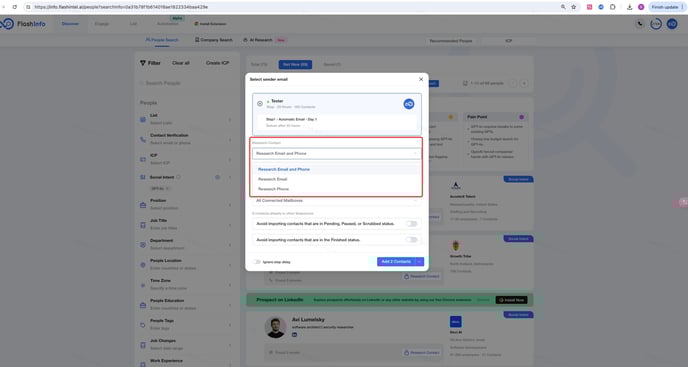Click the Social Intent info icon
The width and height of the screenshot is (688, 367).
click(x=178, y=177)
